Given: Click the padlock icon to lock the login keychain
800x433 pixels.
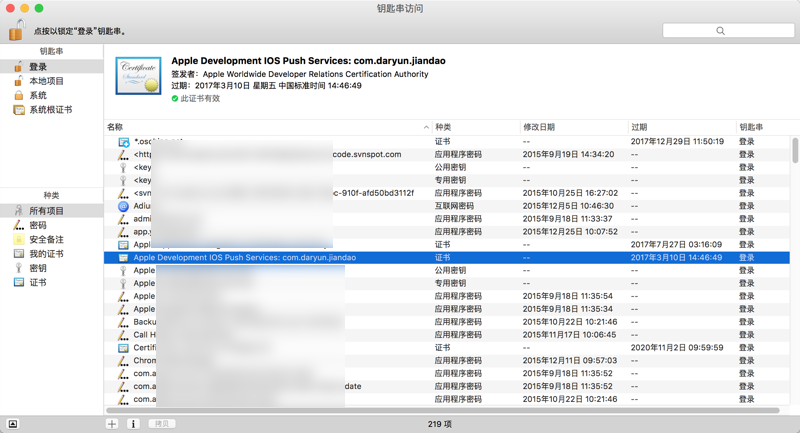Looking at the screenshot, I should 16,30.
